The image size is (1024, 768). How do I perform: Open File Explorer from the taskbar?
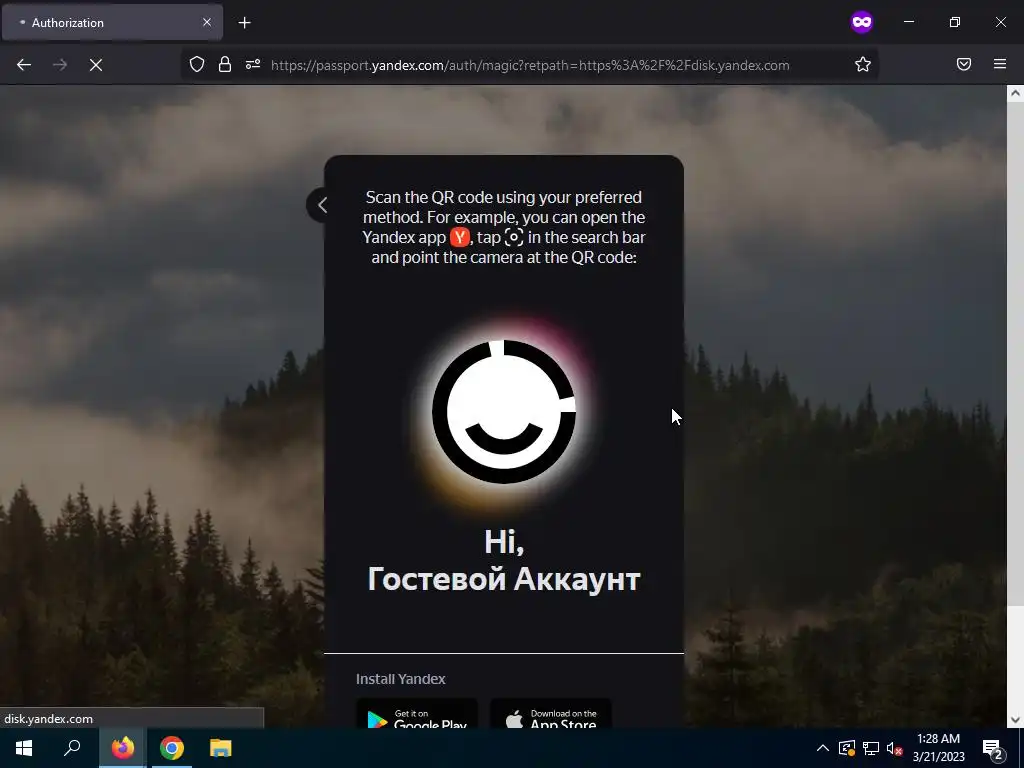pyautogui.click(x=221, y=748)
